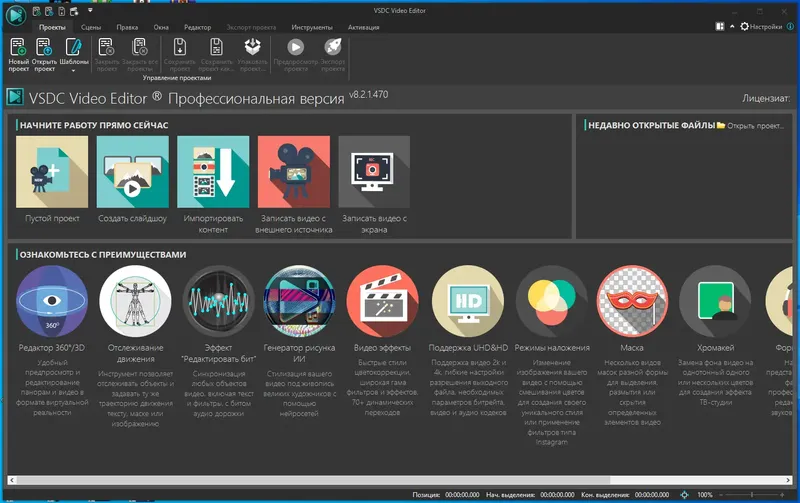Open the Окна tab
Viewport: 800px width, 503px height.
(x=161, y=27)
